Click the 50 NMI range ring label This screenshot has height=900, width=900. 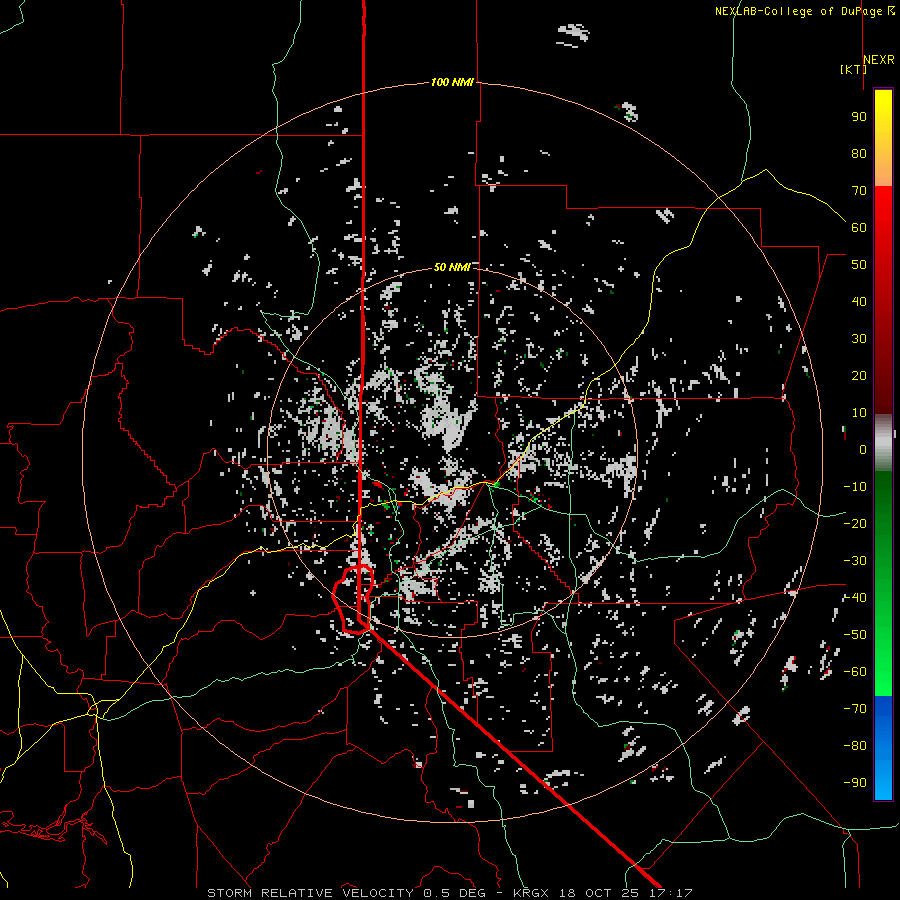[452, 267]
